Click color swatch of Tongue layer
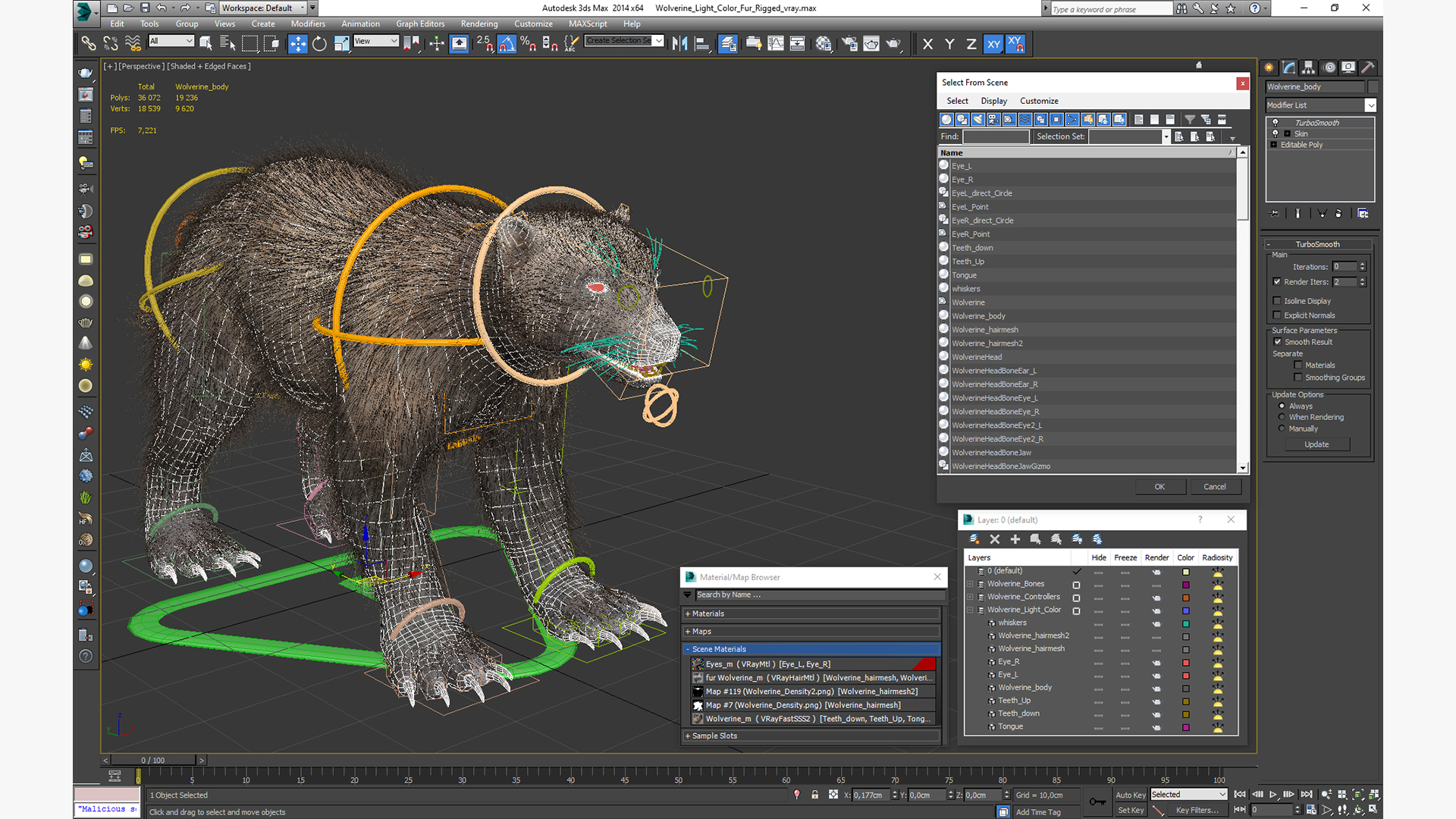 1185,727
